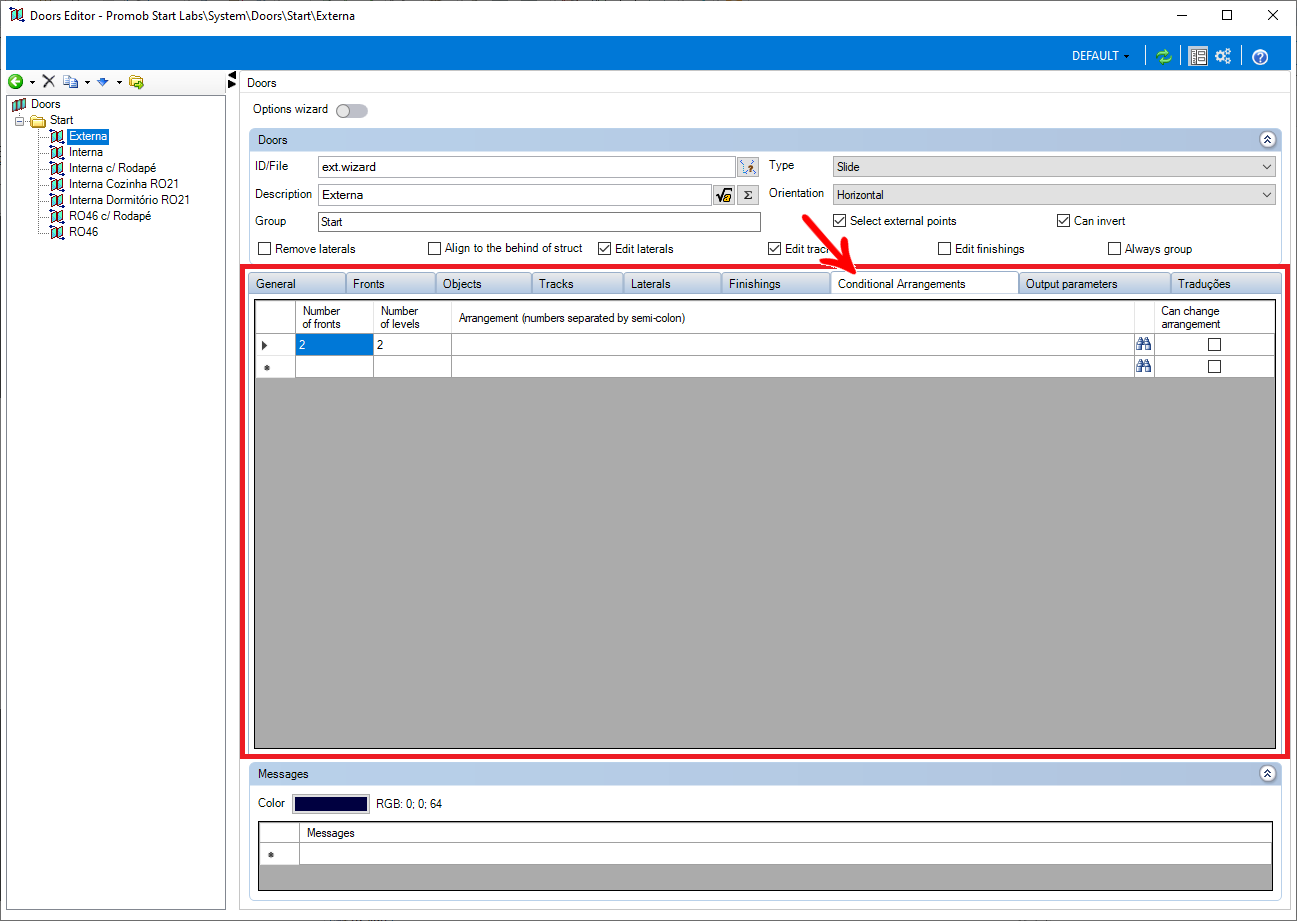1297x921 pixels.
Task: Click the sigma icon beside Description
Action: [748, 195]
